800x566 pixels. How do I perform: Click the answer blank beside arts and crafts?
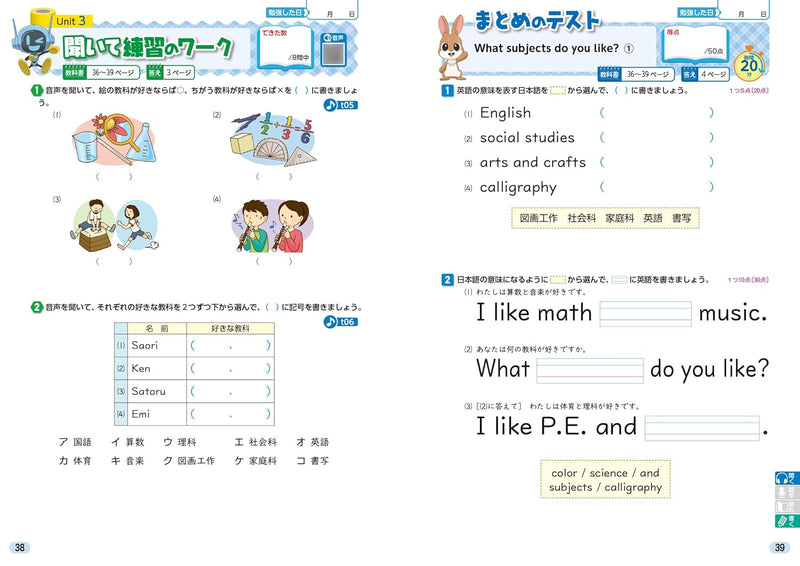(657, 162)
